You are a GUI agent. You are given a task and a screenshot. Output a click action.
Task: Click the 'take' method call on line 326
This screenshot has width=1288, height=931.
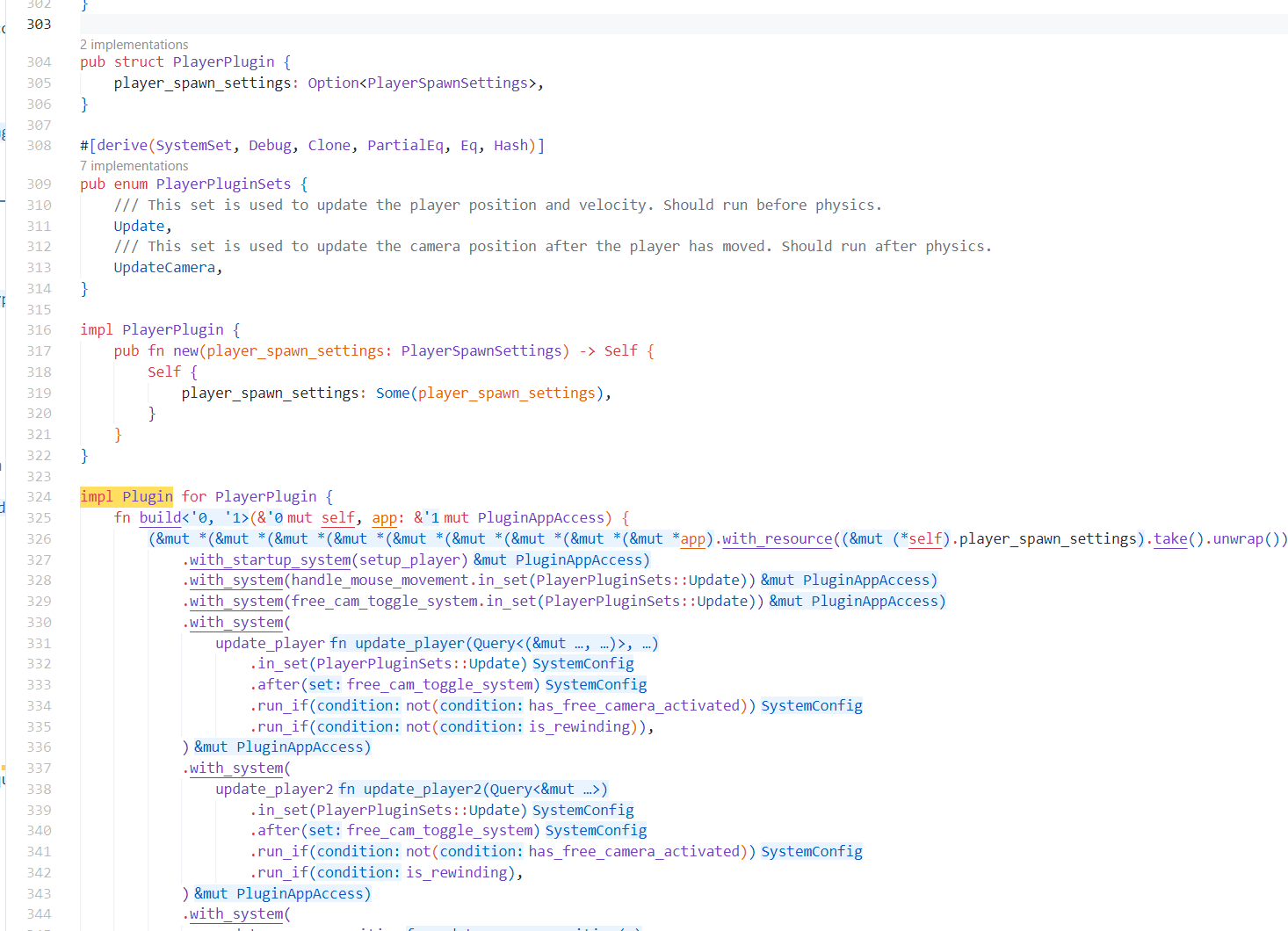tap(1170, 539)
